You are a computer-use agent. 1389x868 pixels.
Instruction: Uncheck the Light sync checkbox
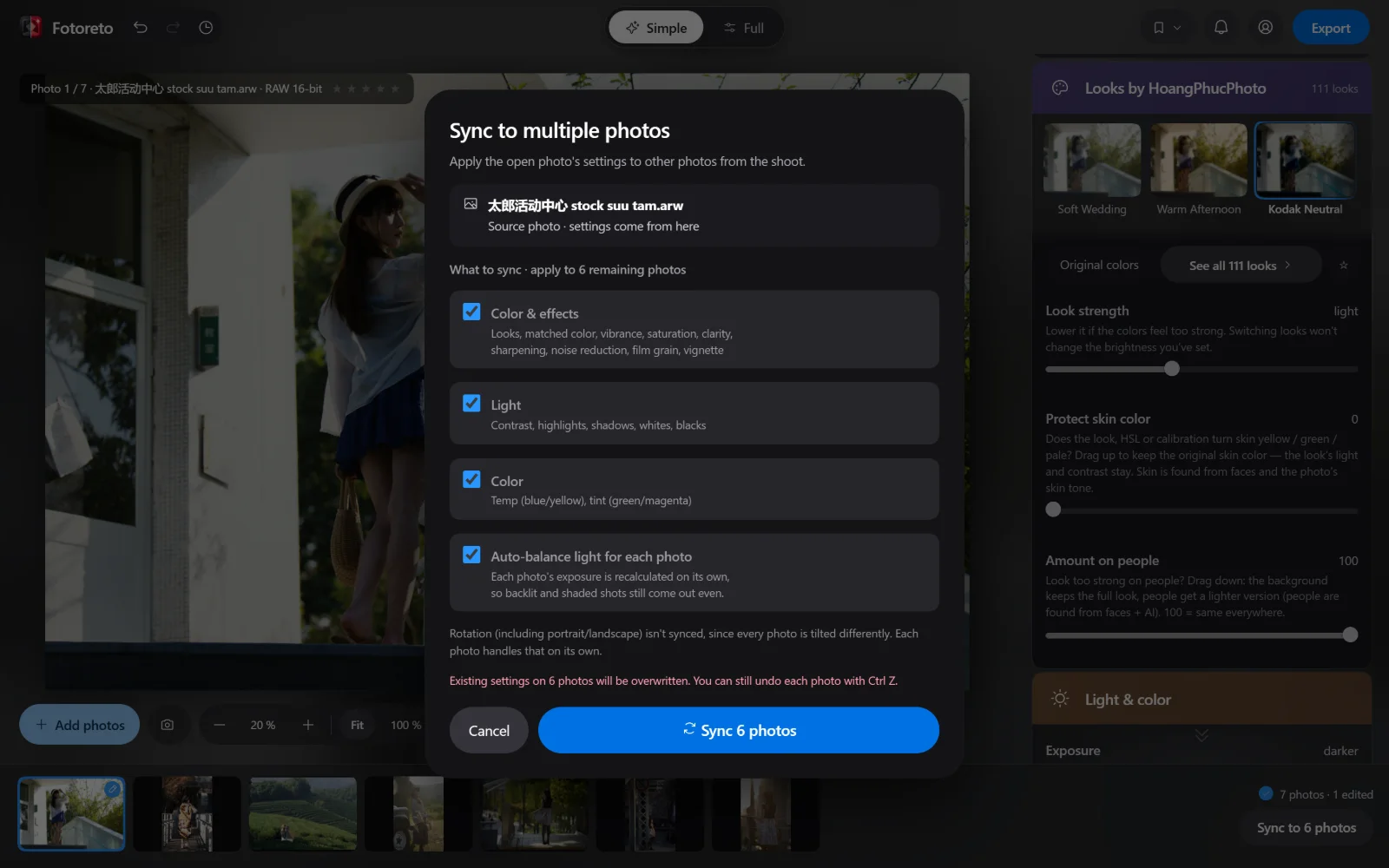pyautogui.click(x=471, y=404)
